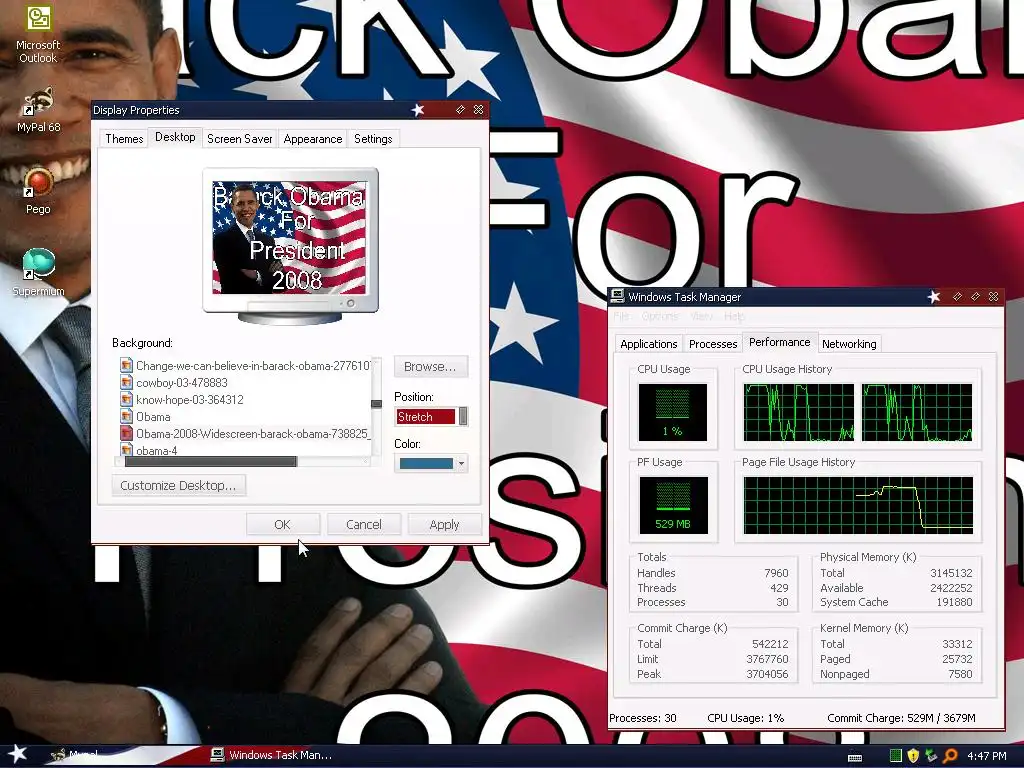Image resolution: width=1024 pixels, height=768 pixels.
Task: Open the Networking tab in Task Manager
Action: coord(849,344)
